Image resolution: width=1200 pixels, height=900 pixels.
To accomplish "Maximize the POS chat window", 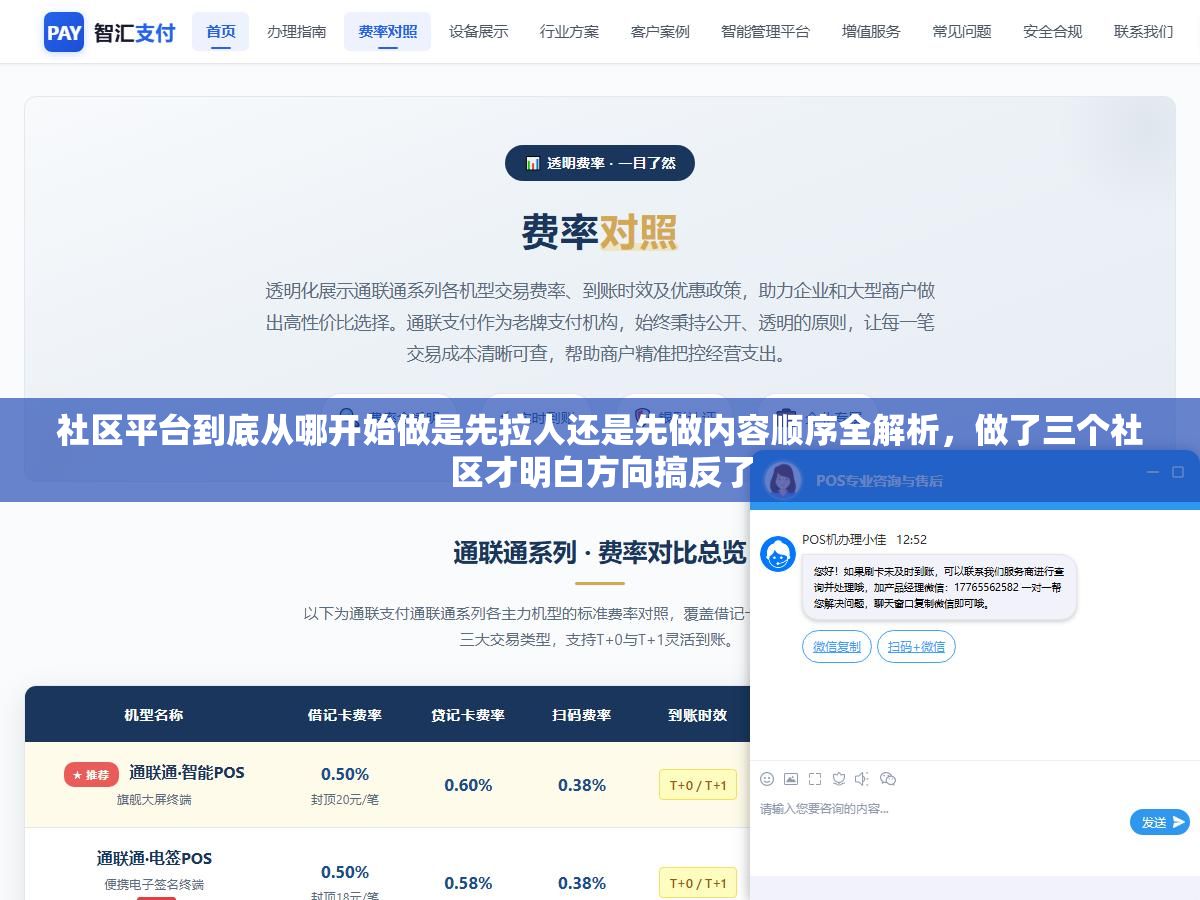I will pyautogui.click(x=1180, y=472).
